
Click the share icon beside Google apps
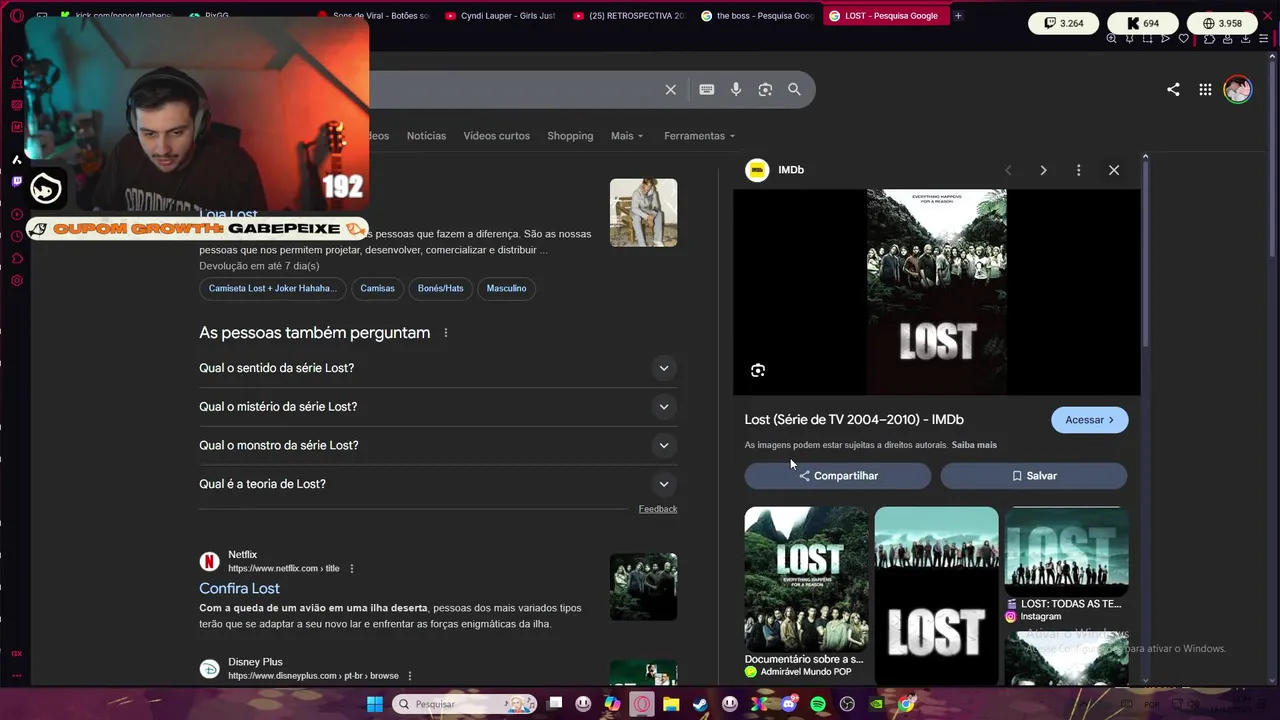point(1173,89)
